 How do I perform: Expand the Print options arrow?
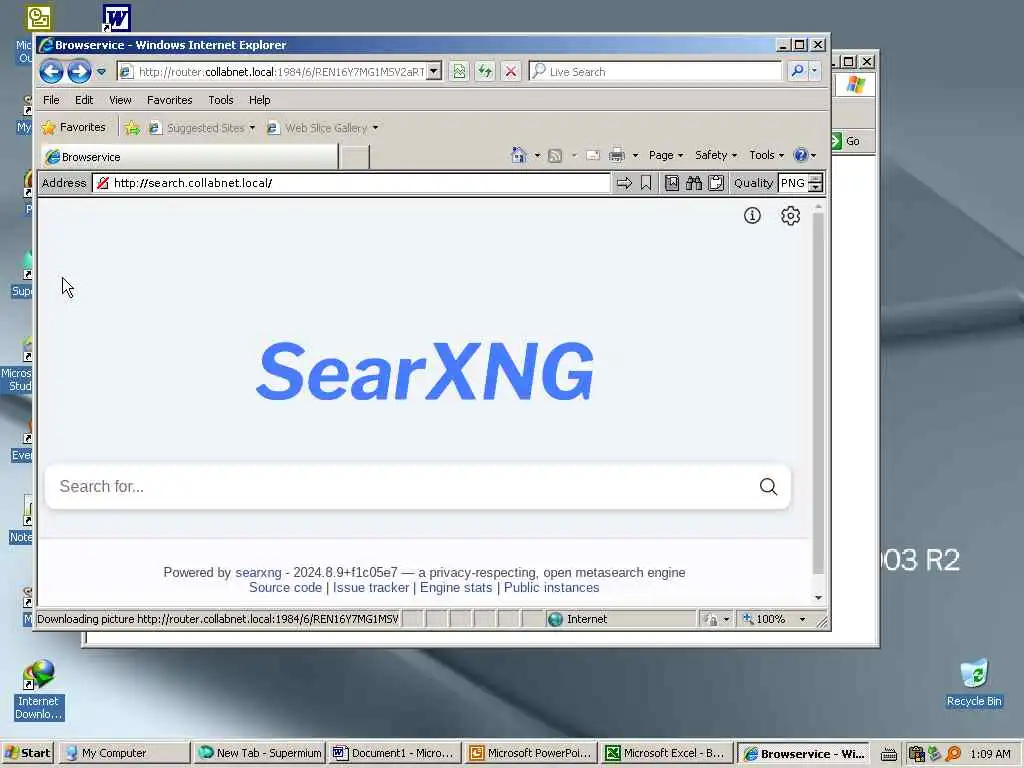coord(635,155)
